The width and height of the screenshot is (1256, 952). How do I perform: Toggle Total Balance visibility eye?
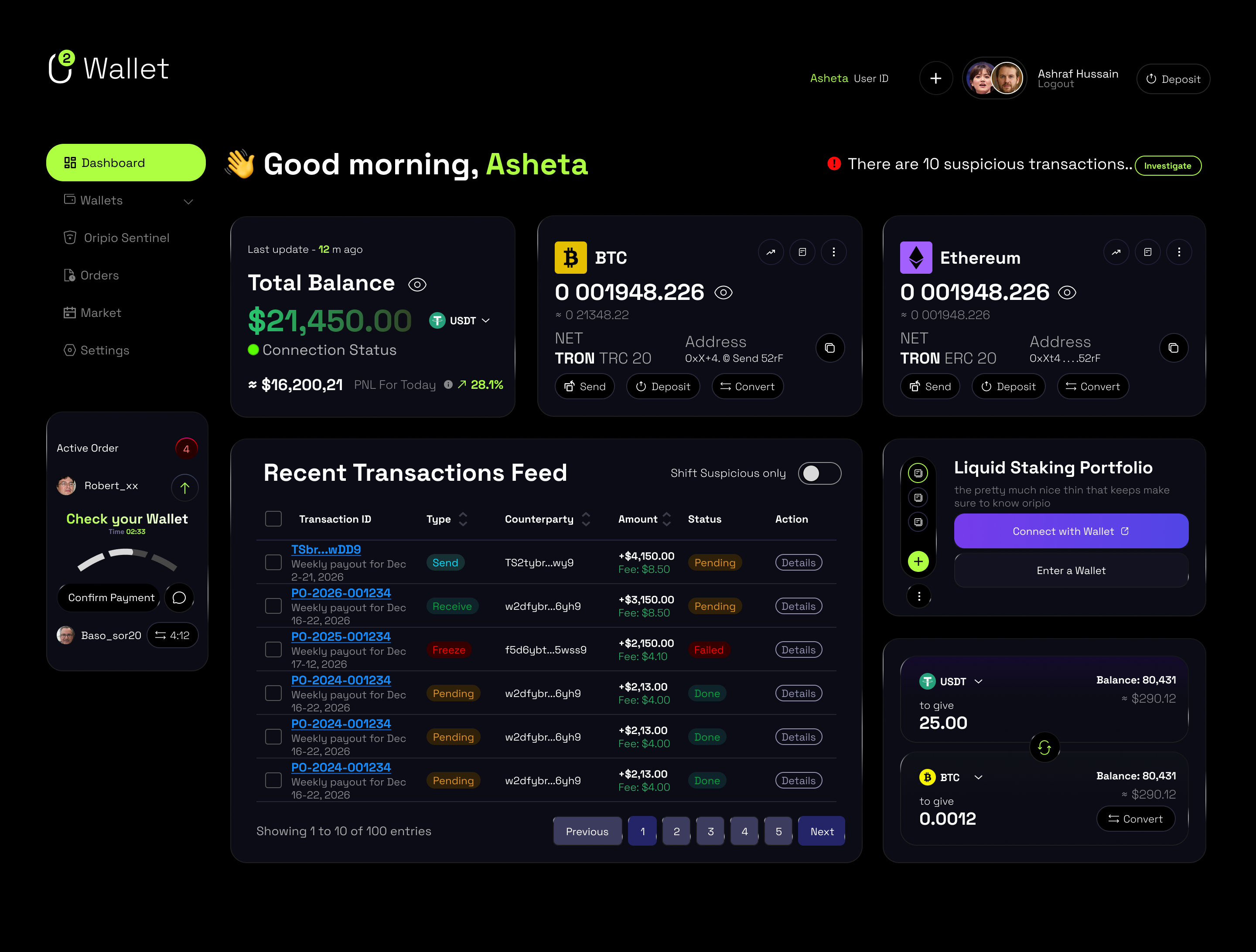click(x=417, y=284)
